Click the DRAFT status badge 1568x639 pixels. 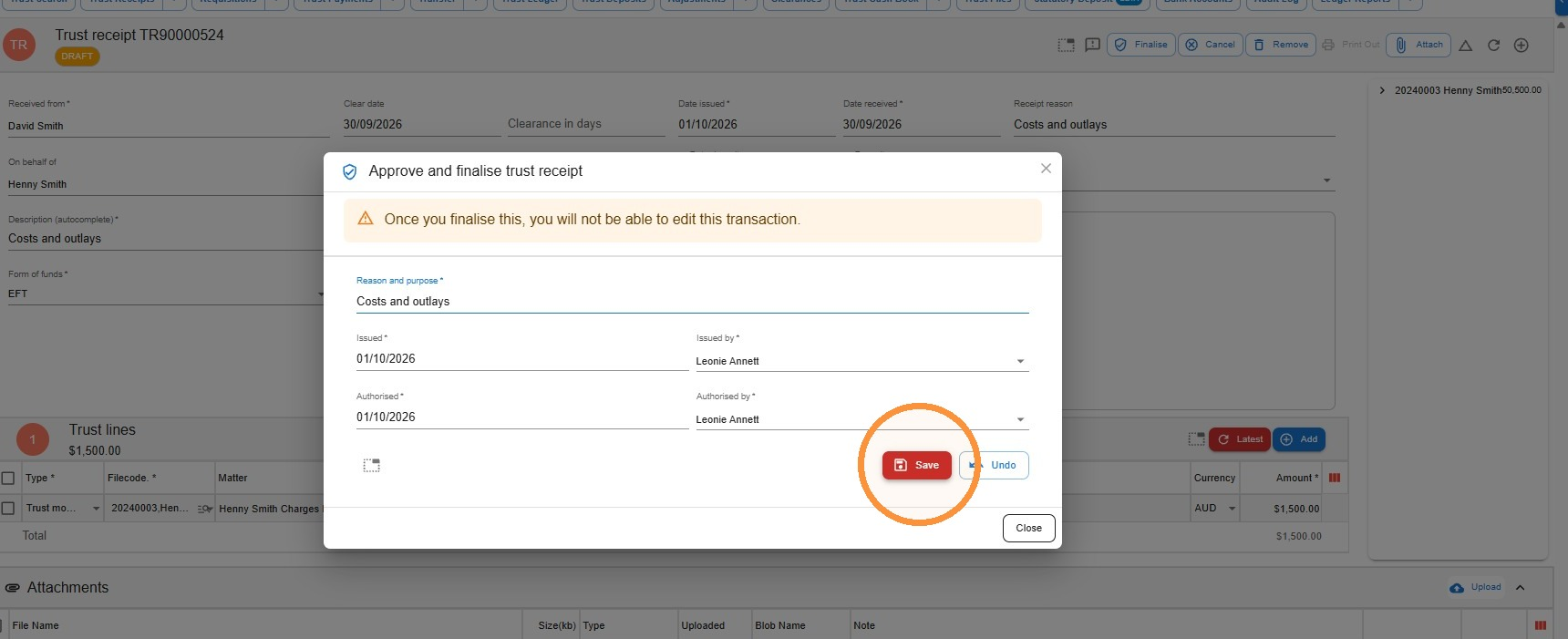coord(77,57)
